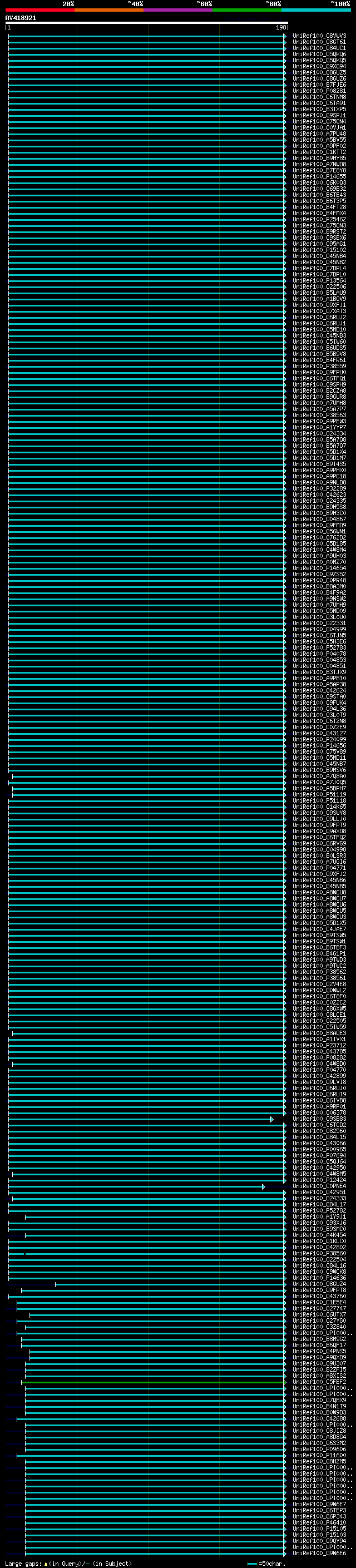The height and width of the screenshot is (1568, 356).
Task: Select the UniRef100_P14636 label
Action: pos(319,1278)
